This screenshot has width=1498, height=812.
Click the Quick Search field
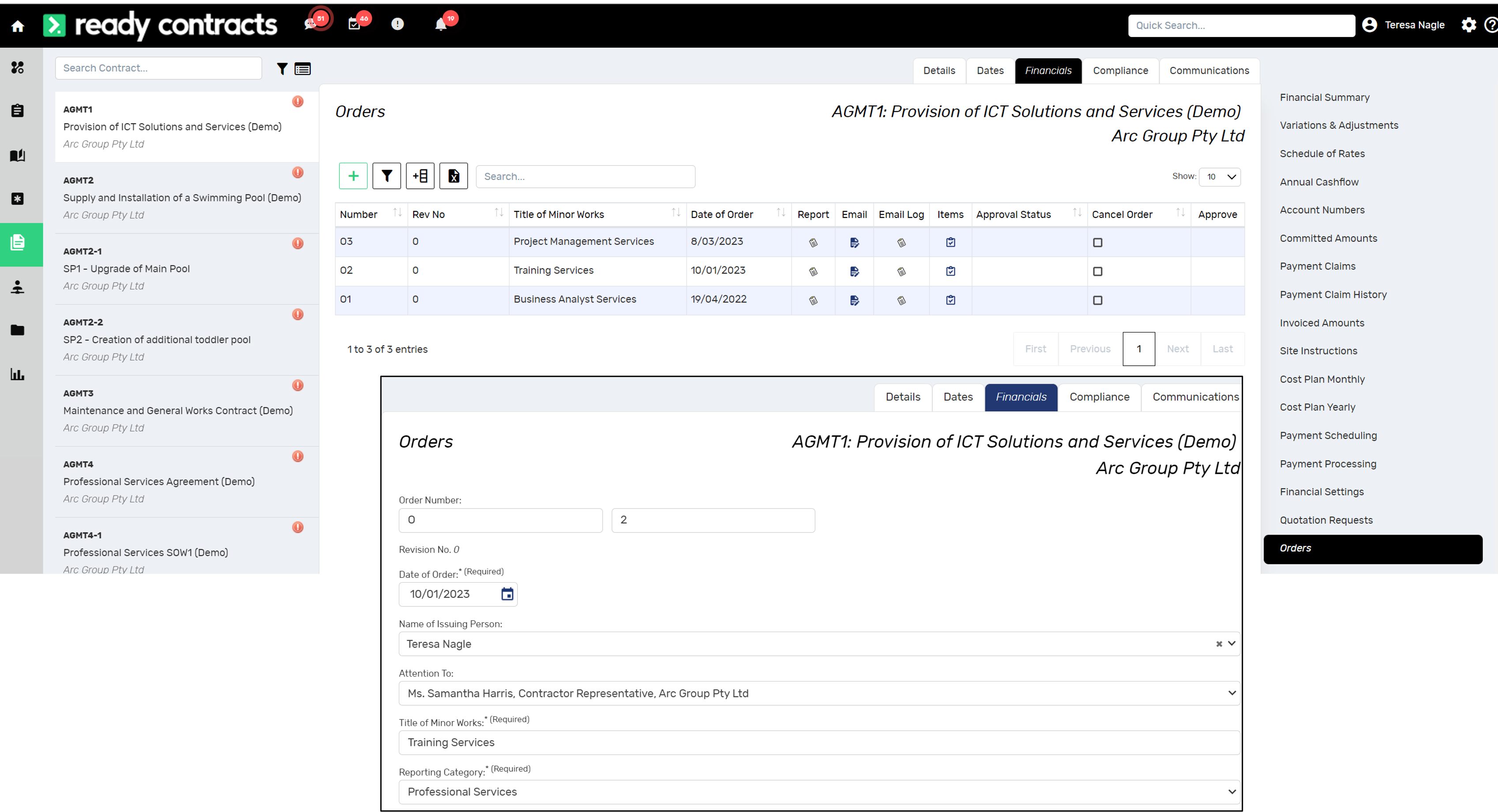tap(1241, 26)
